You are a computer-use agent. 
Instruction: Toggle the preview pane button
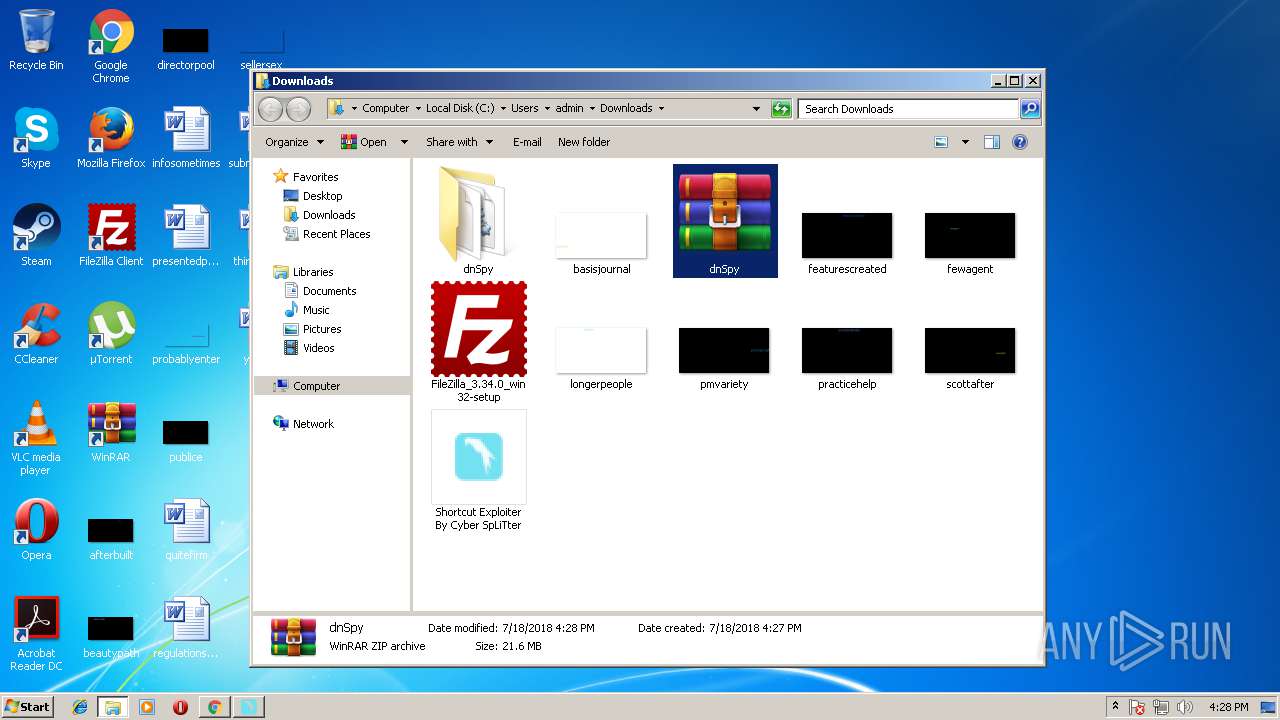pos(992,142)
